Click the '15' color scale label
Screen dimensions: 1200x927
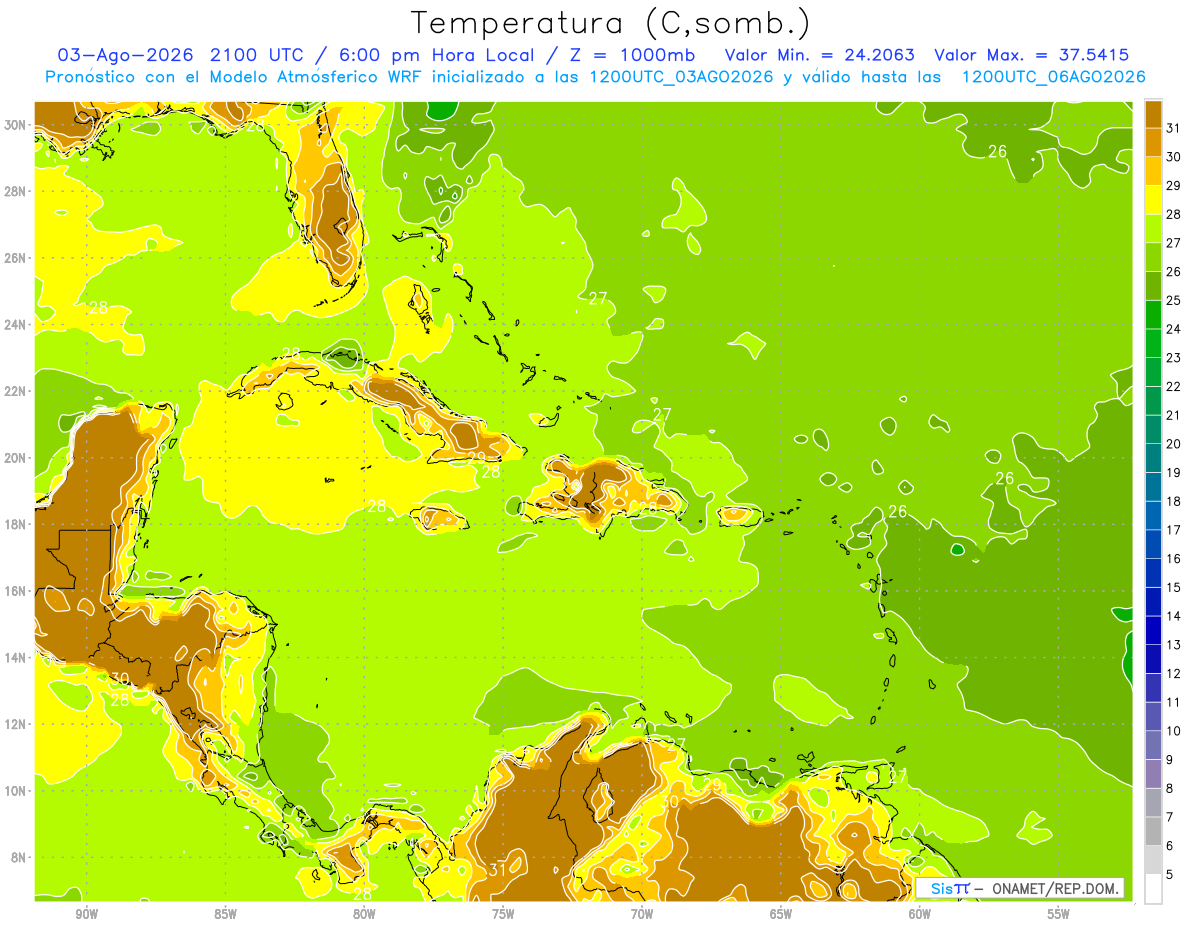coord(1173,587)
